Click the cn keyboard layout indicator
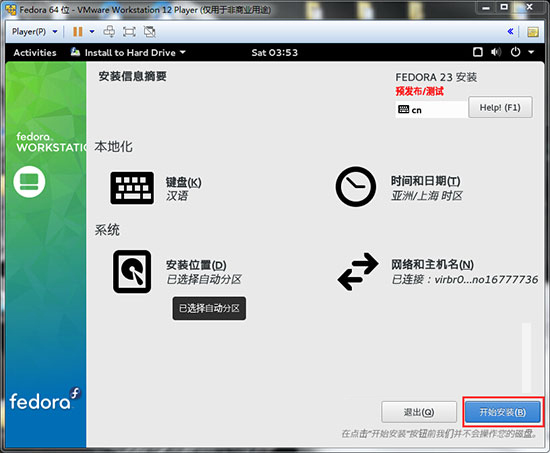The height and width of the screenshot is (453, 550). pyautogui.click(x=431, y=110)
